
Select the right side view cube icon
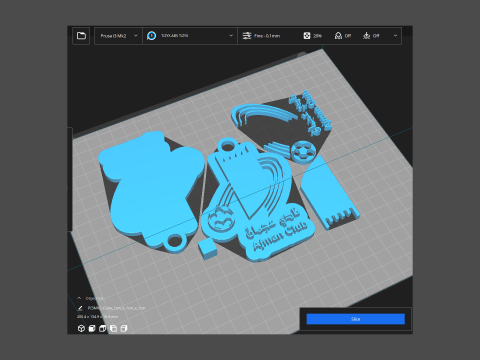tap(124, 329)
